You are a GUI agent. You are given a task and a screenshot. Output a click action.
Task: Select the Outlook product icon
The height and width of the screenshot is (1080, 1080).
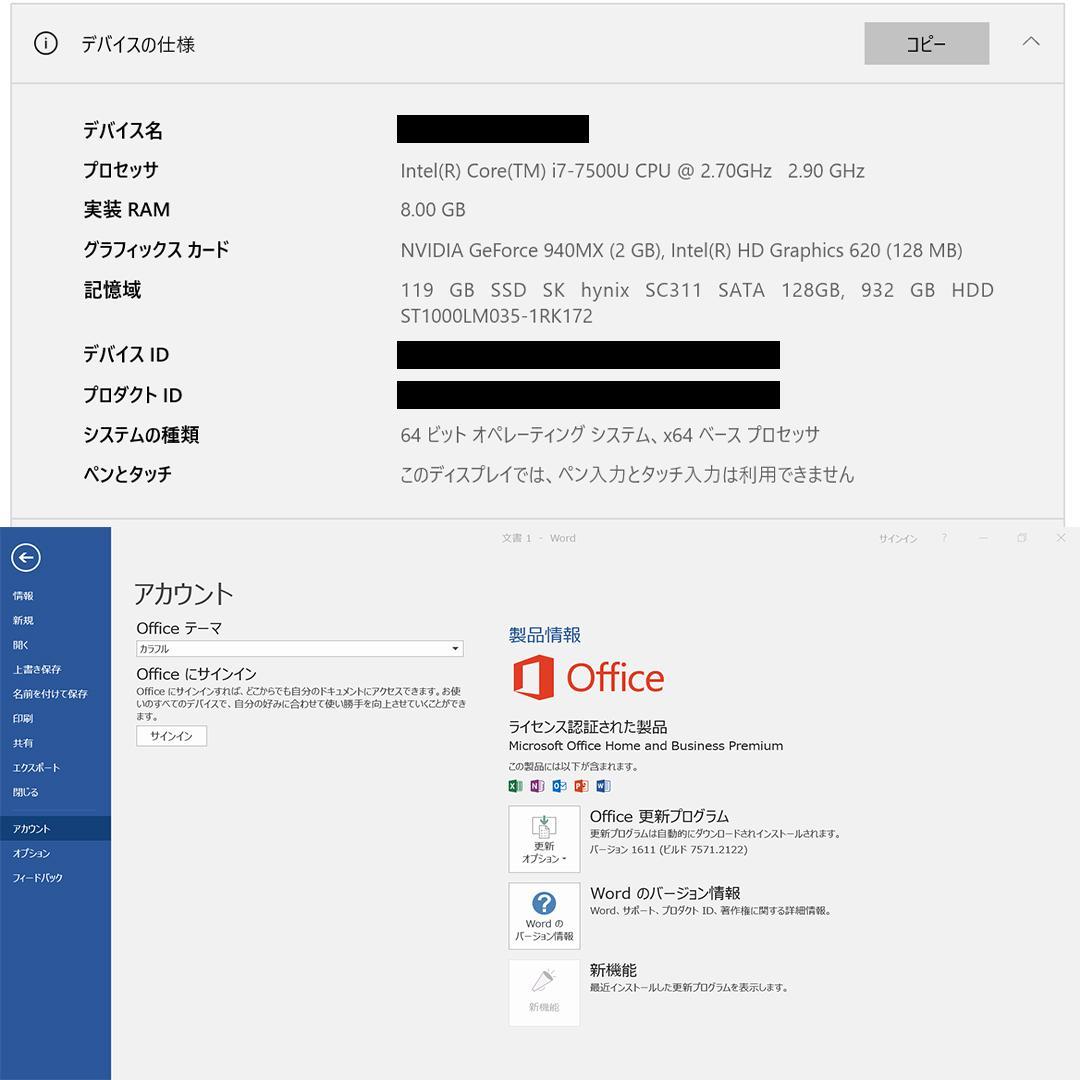(558, 786)
